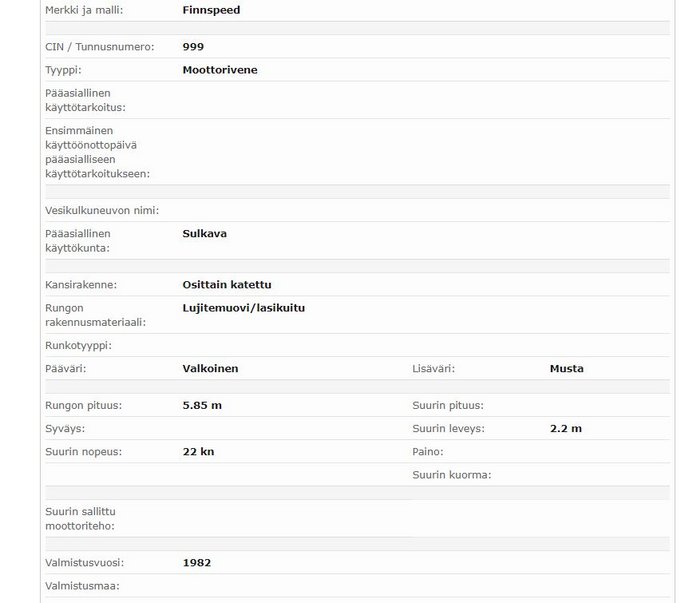Click the Osittain katettu deck value

227,285
